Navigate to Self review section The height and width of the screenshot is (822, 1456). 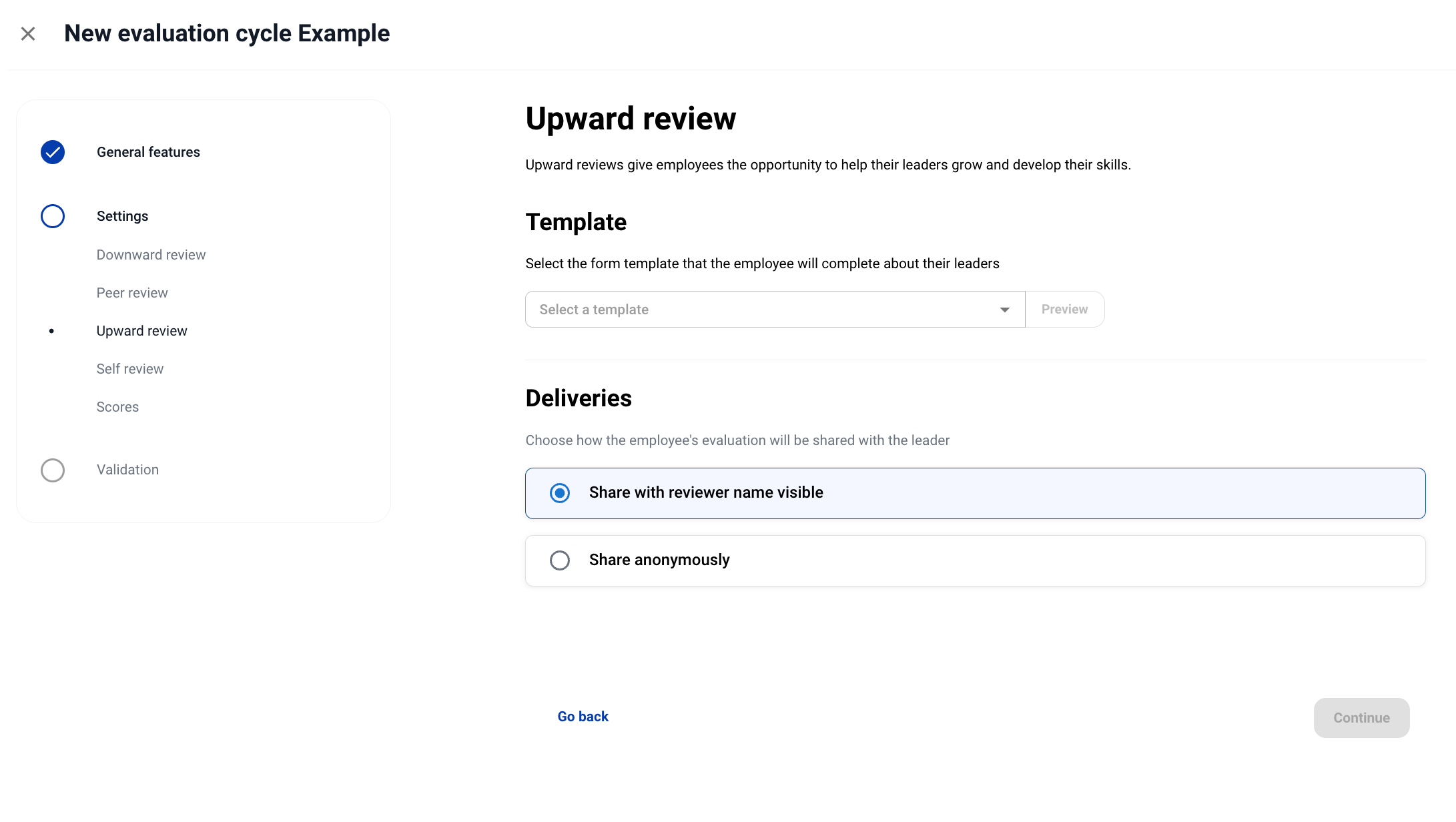point(130,369)
